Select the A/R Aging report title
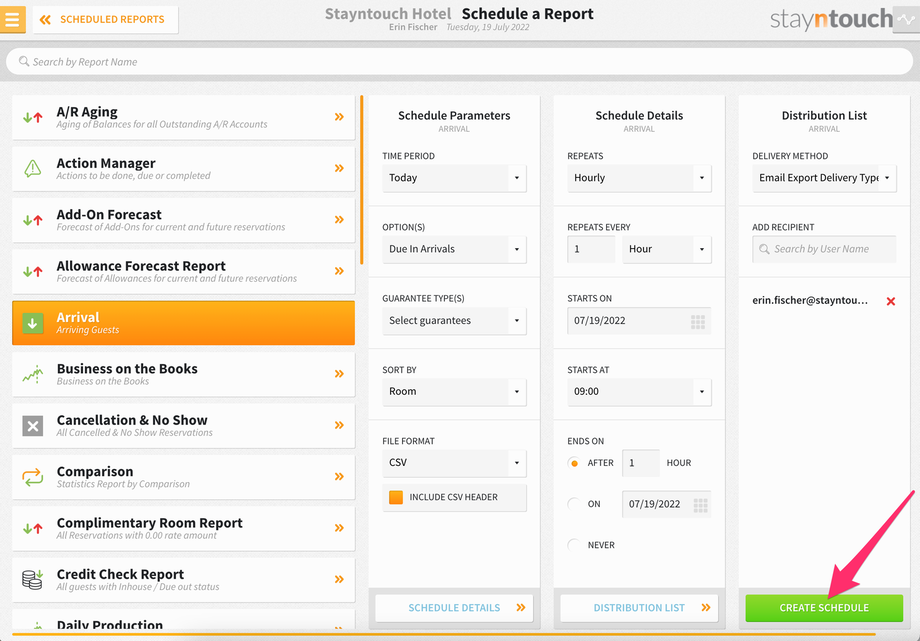 [x=87, y=112]
